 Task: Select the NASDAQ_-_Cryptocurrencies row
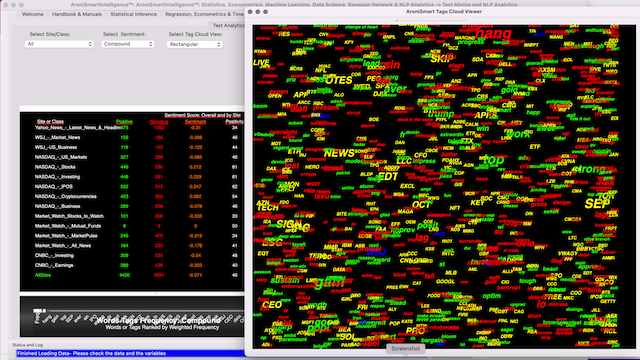click(132, 196)
